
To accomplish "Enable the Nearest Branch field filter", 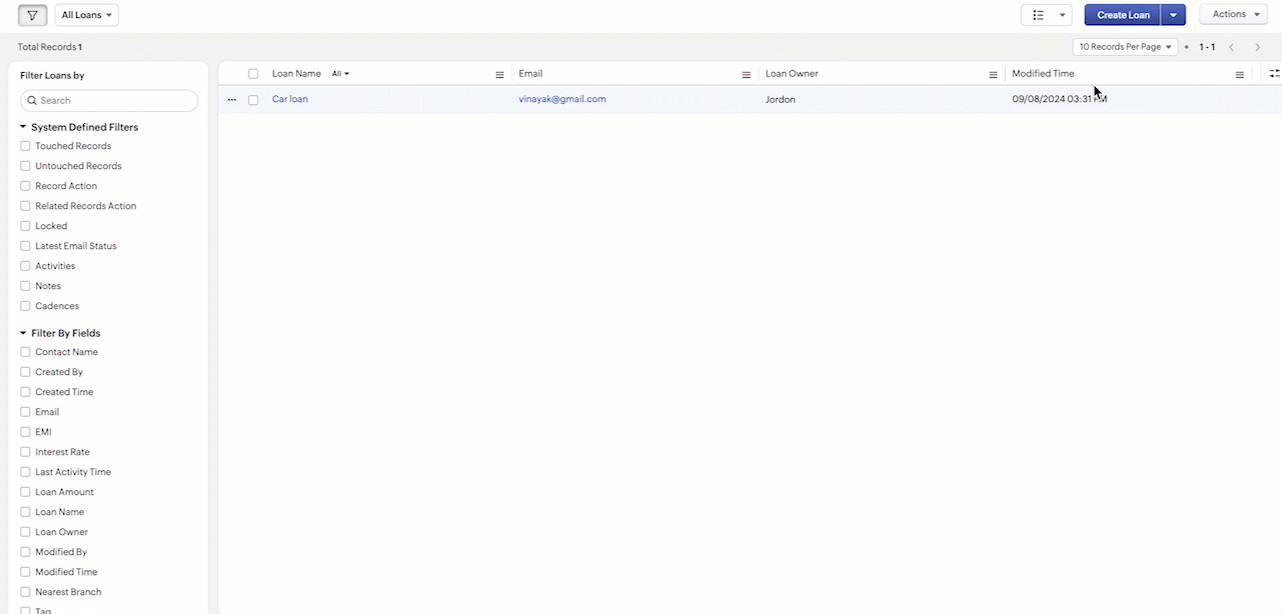I will click(26, 592).
